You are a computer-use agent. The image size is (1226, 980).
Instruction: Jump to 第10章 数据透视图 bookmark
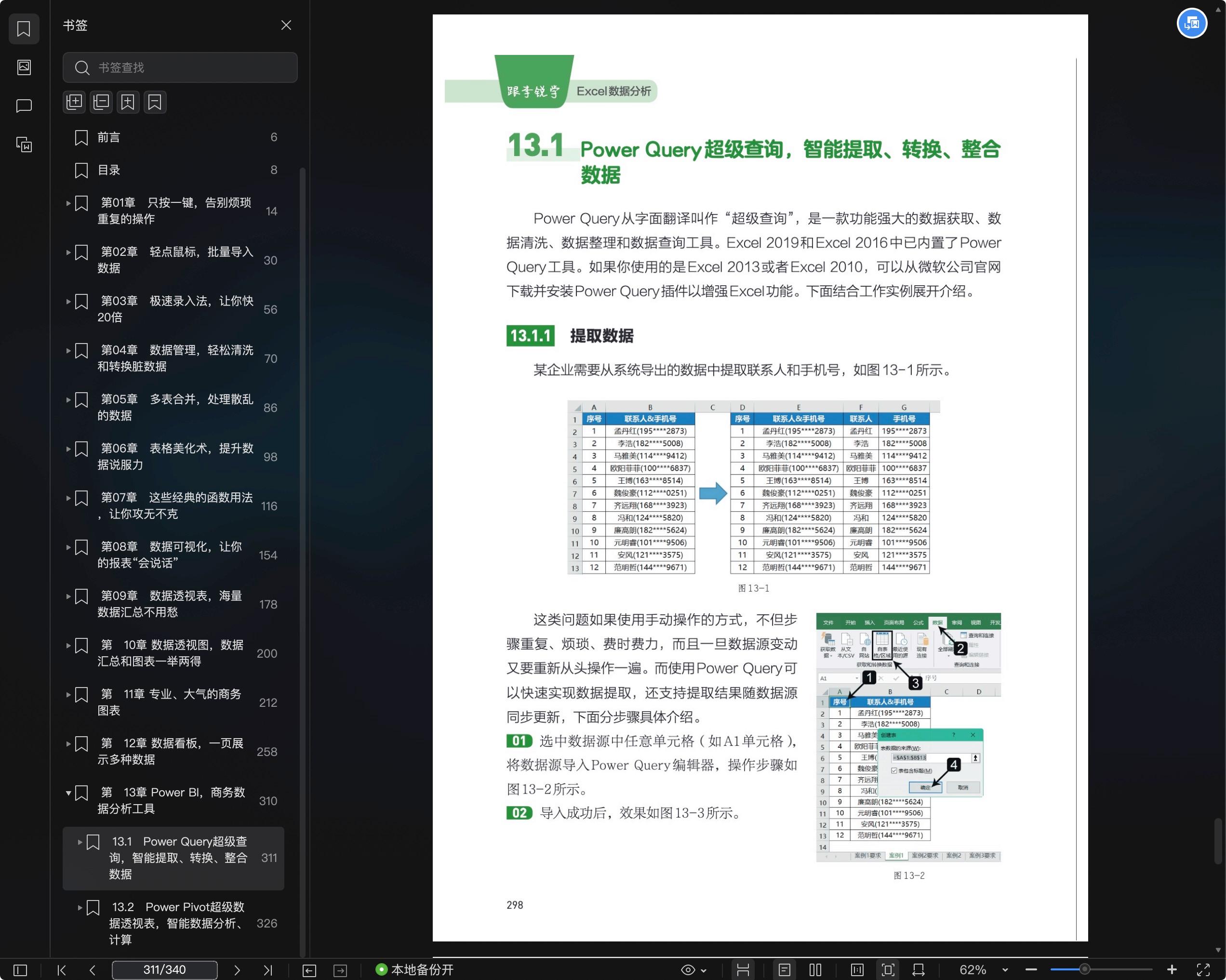(173, 653)
